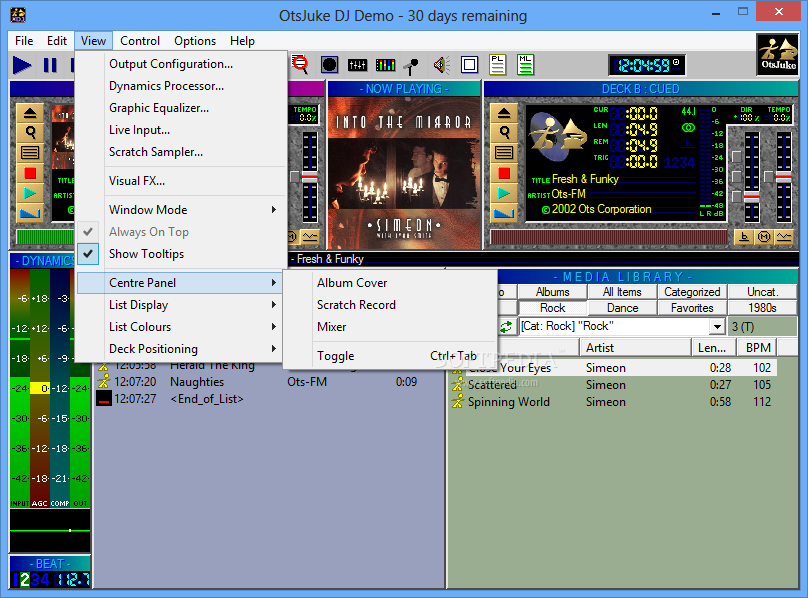
Task: Click Deck B green play button
Action: pos(504,193)
